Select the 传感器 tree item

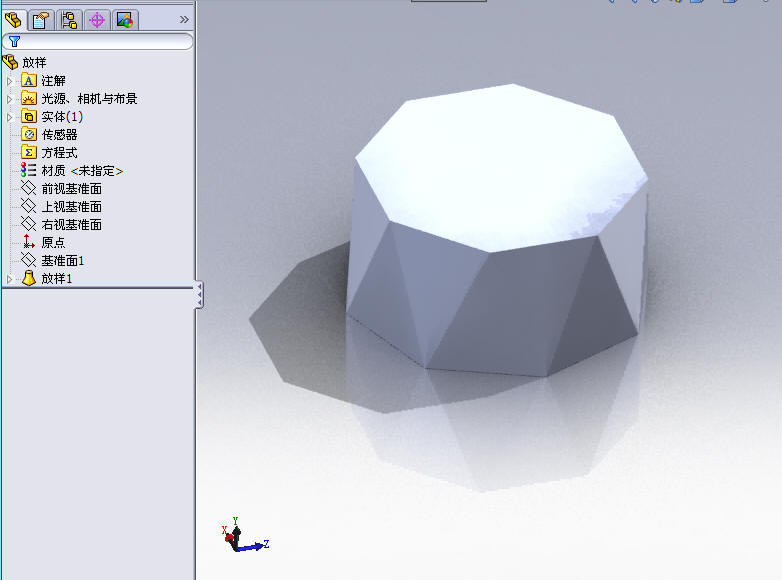click(59, 135)
